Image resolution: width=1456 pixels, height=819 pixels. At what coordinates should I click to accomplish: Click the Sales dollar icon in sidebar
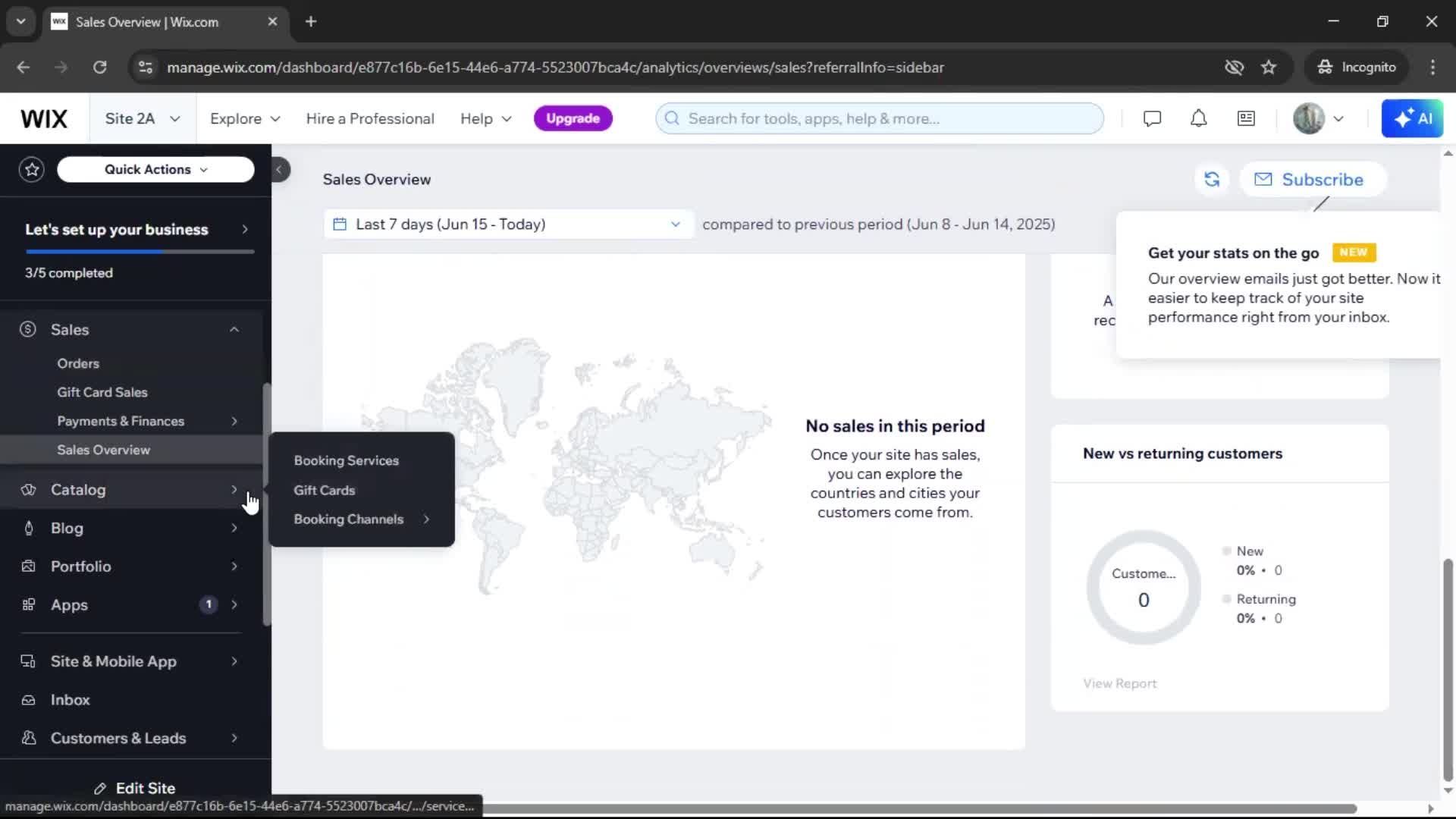click(x=28, y=329)
